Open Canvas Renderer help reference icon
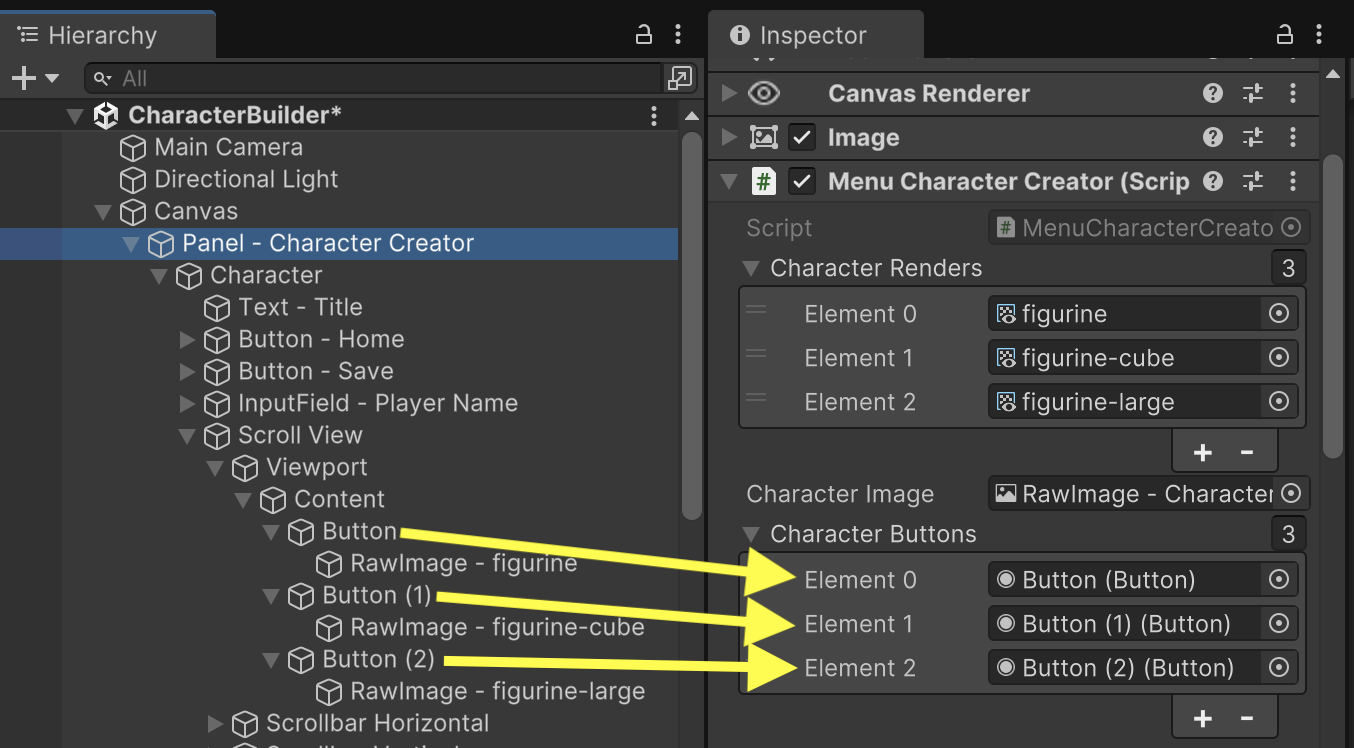1354x748 pixels. (x=1213, y=93)
